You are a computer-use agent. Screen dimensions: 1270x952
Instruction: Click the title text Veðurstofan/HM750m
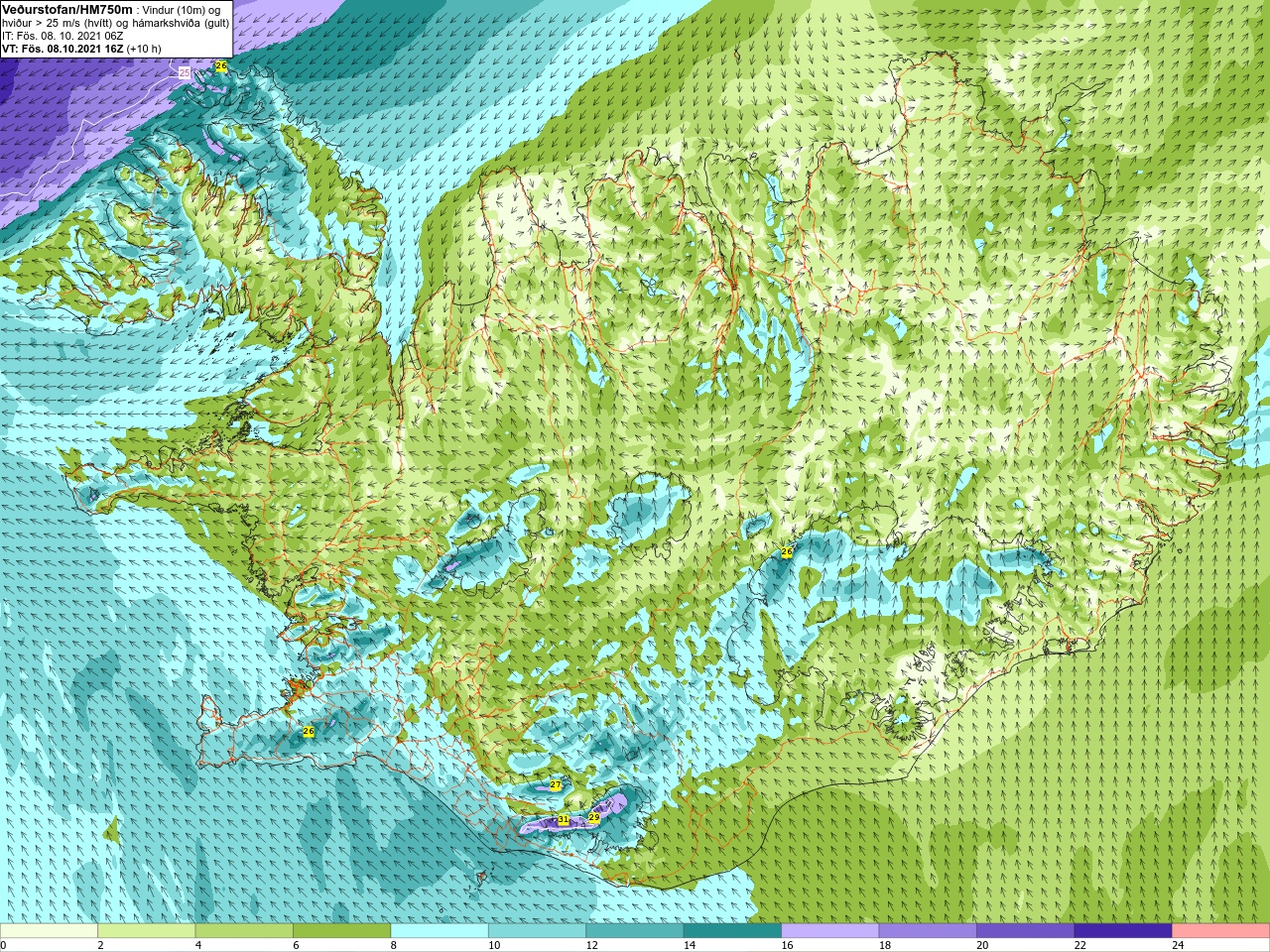point(66,9)
